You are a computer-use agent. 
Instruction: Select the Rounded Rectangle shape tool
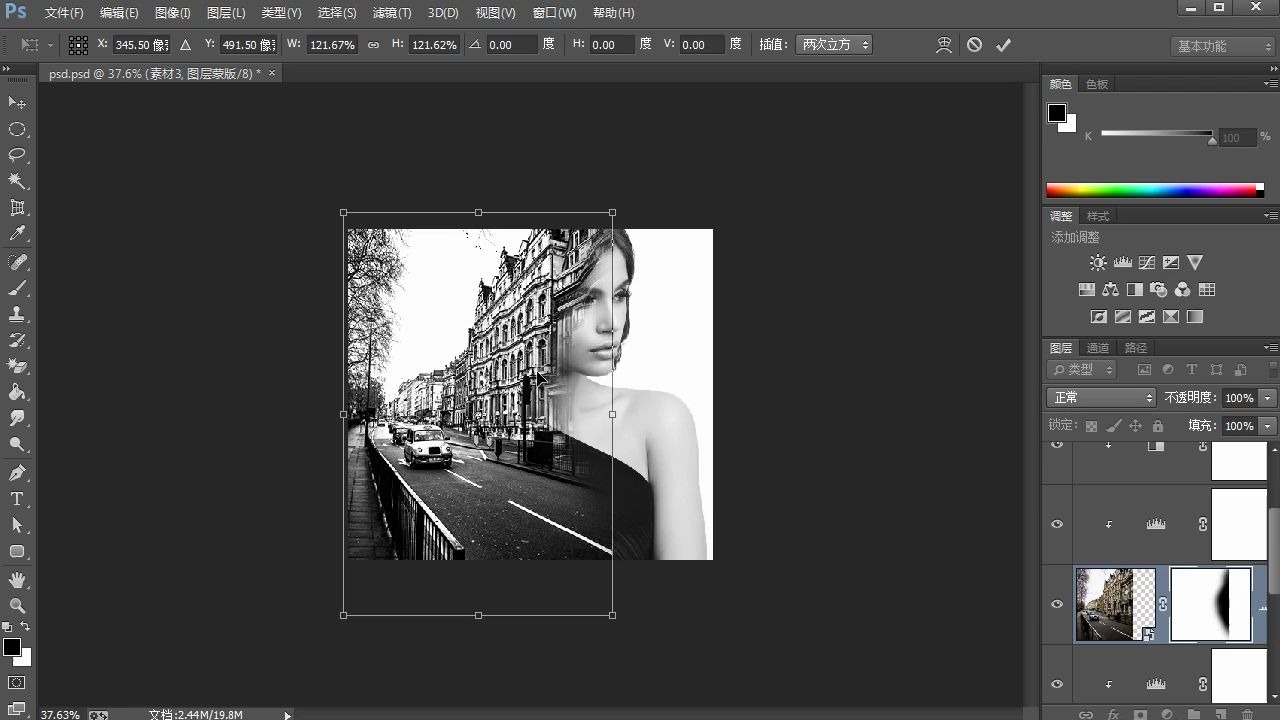[x=17, y=551]
